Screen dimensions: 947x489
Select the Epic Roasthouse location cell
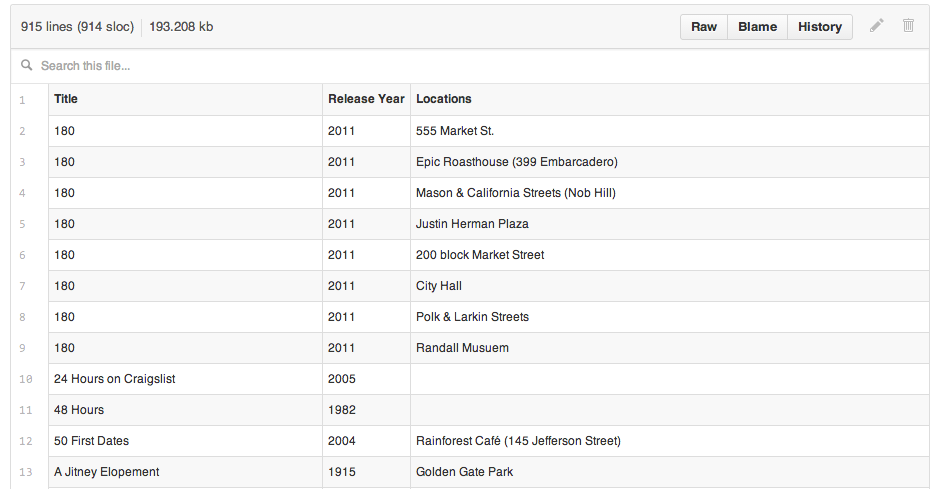516,162
